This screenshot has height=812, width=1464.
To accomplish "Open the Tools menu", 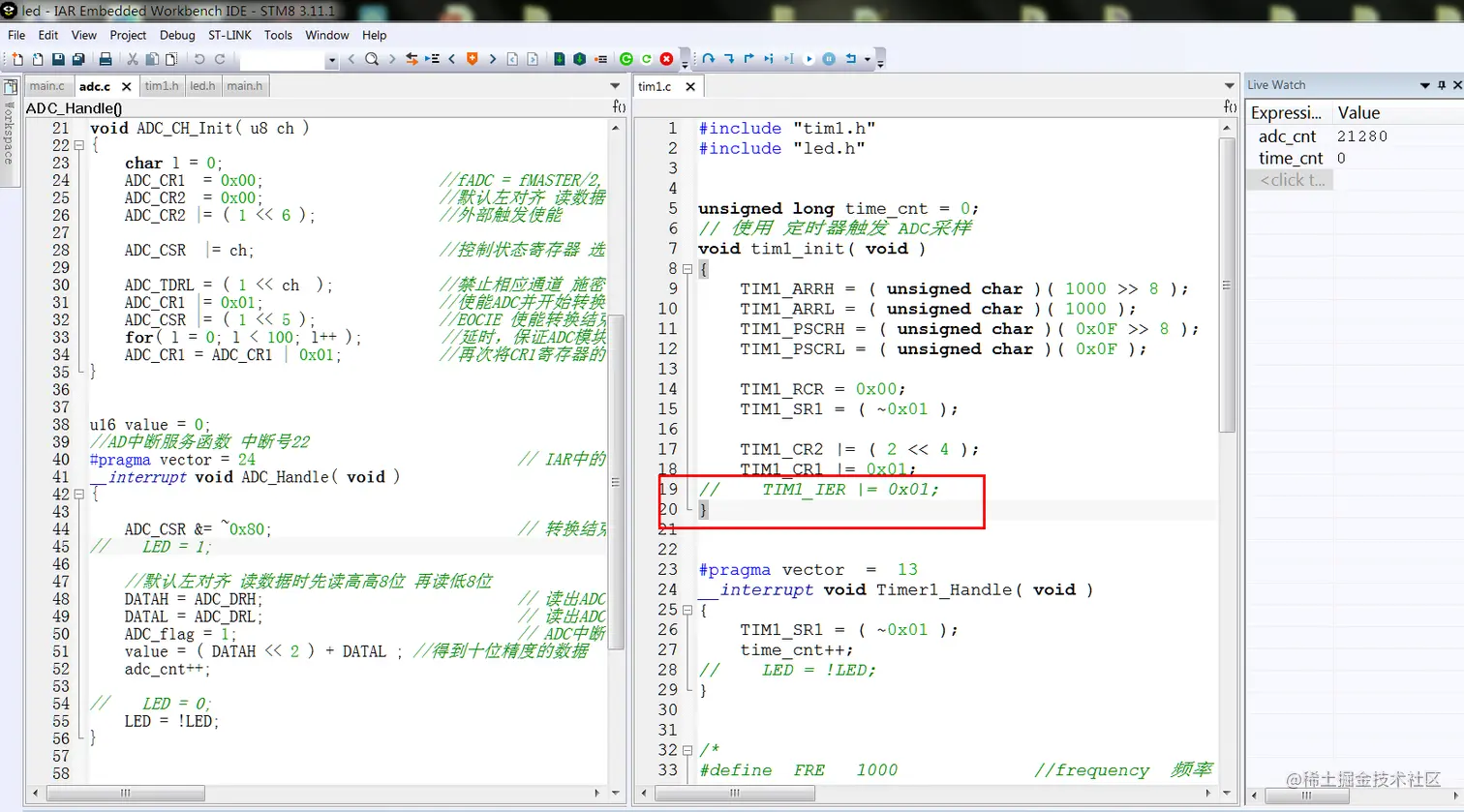I will [x=278, y=35].
